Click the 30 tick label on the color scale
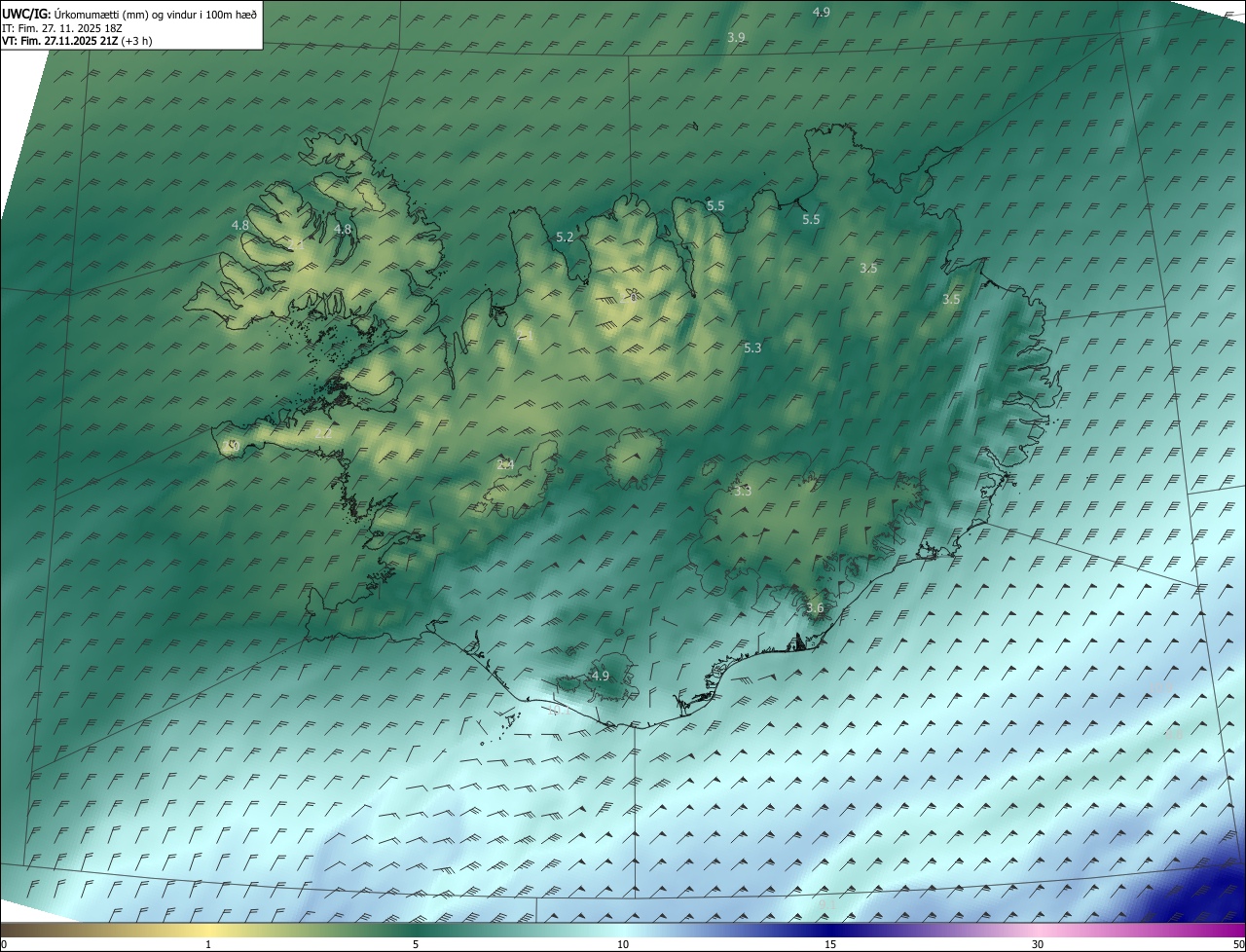The width and height of the screenshot is (1246, 952). (x=1038, y=944)
